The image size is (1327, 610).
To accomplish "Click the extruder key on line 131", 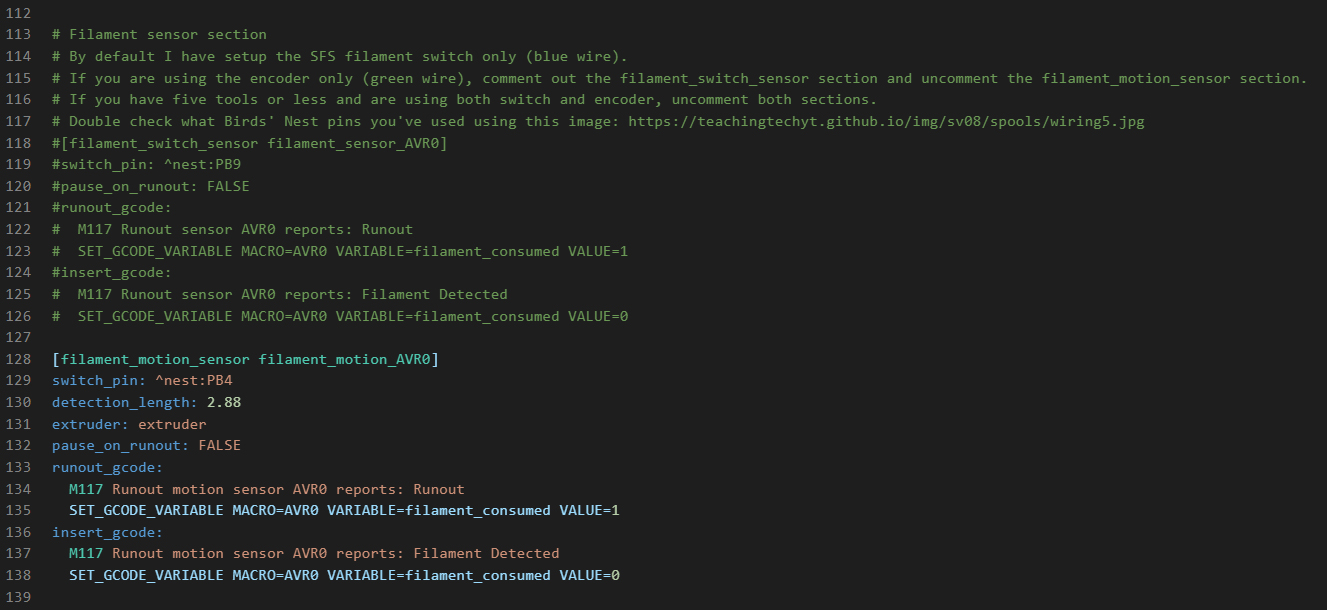I will pyautogui.click(x=90, y=424).
